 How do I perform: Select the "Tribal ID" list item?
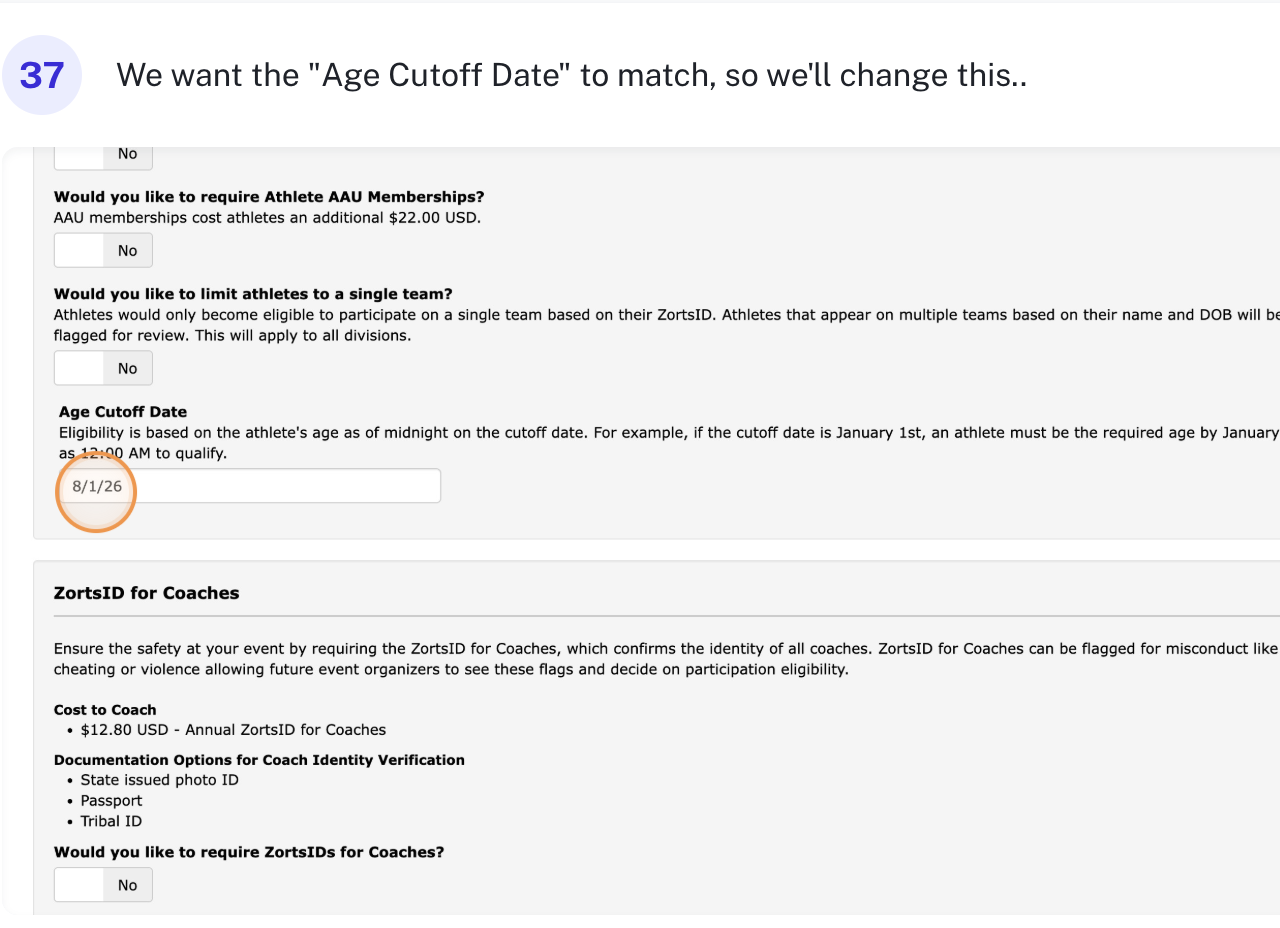point(111,821)
